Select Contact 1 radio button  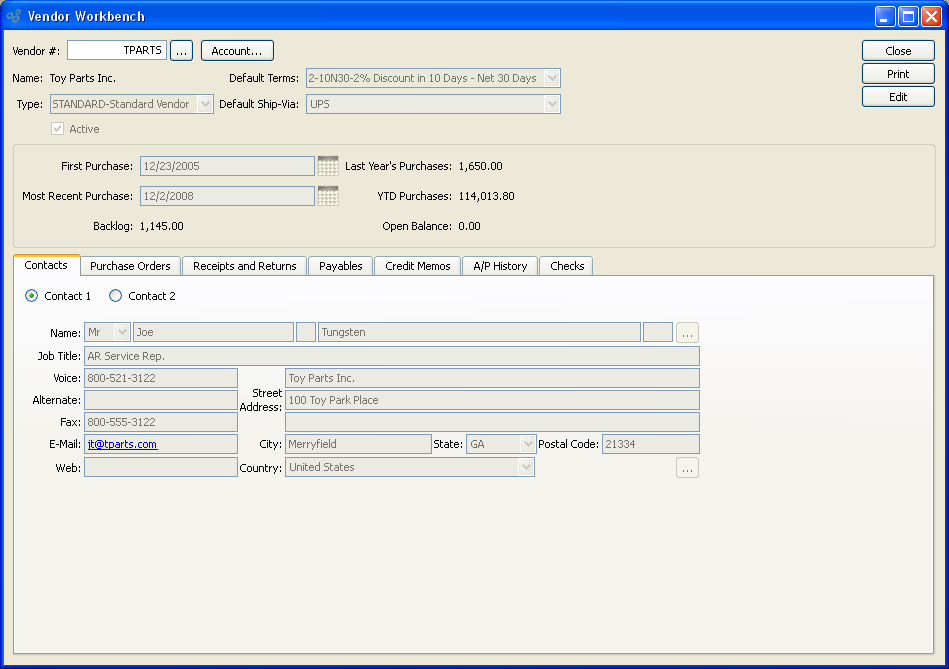tap(31, 296)
